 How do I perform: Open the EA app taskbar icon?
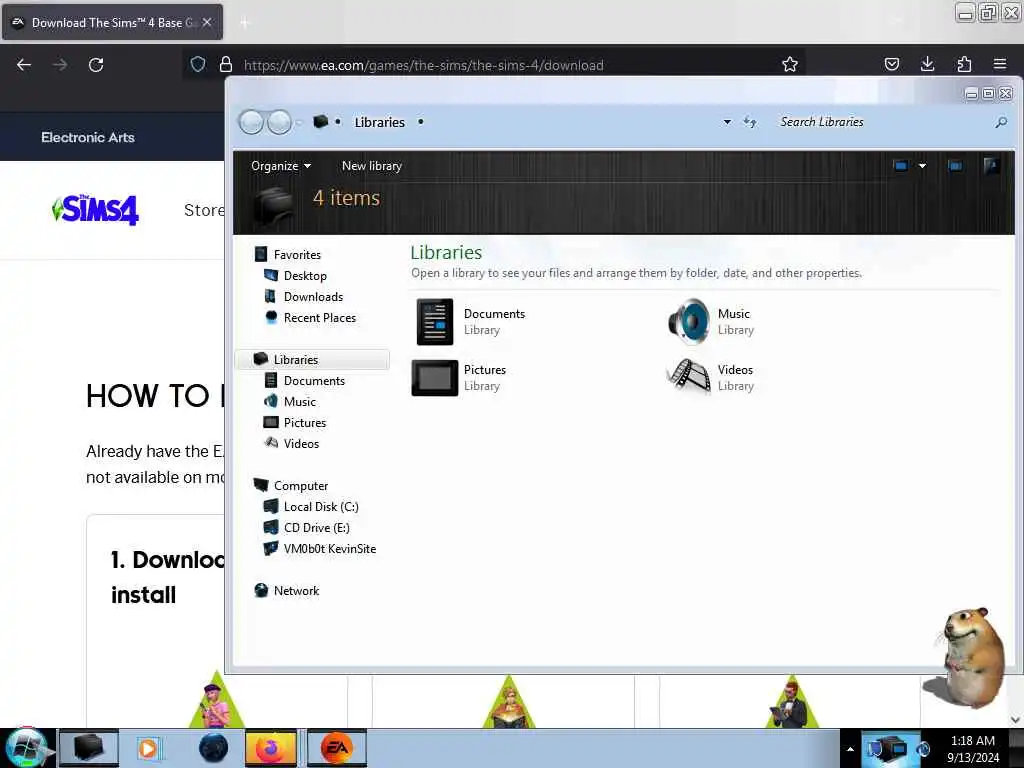336,748
